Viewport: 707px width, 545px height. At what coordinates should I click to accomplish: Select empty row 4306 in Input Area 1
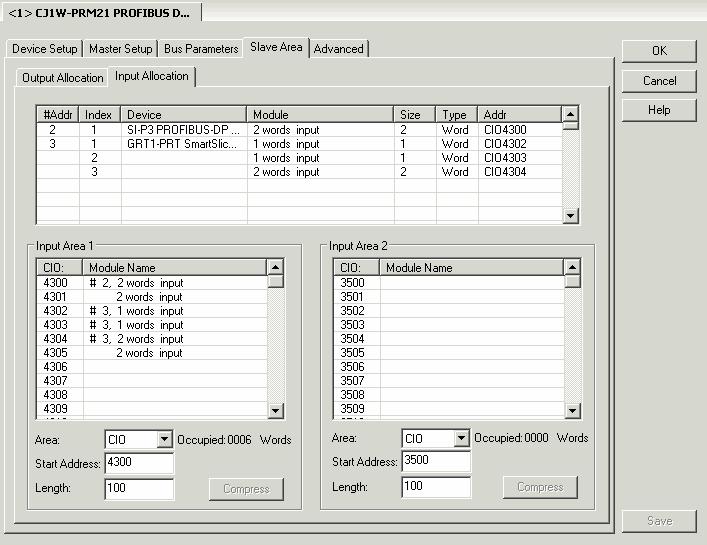point(152,366)
